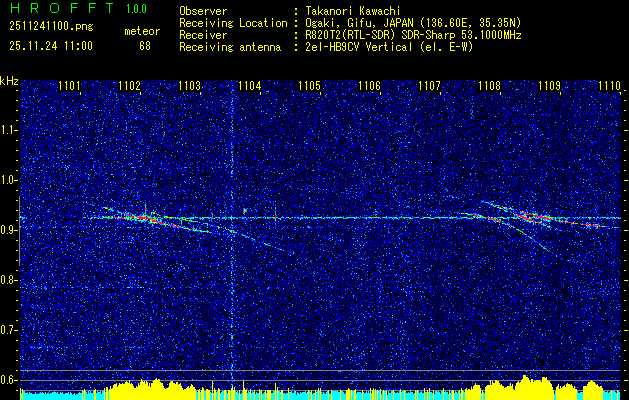This screenshot has width=629, height=400.
Task: Click the 1106 time axis marker
Action: click(x=369, y=85)
